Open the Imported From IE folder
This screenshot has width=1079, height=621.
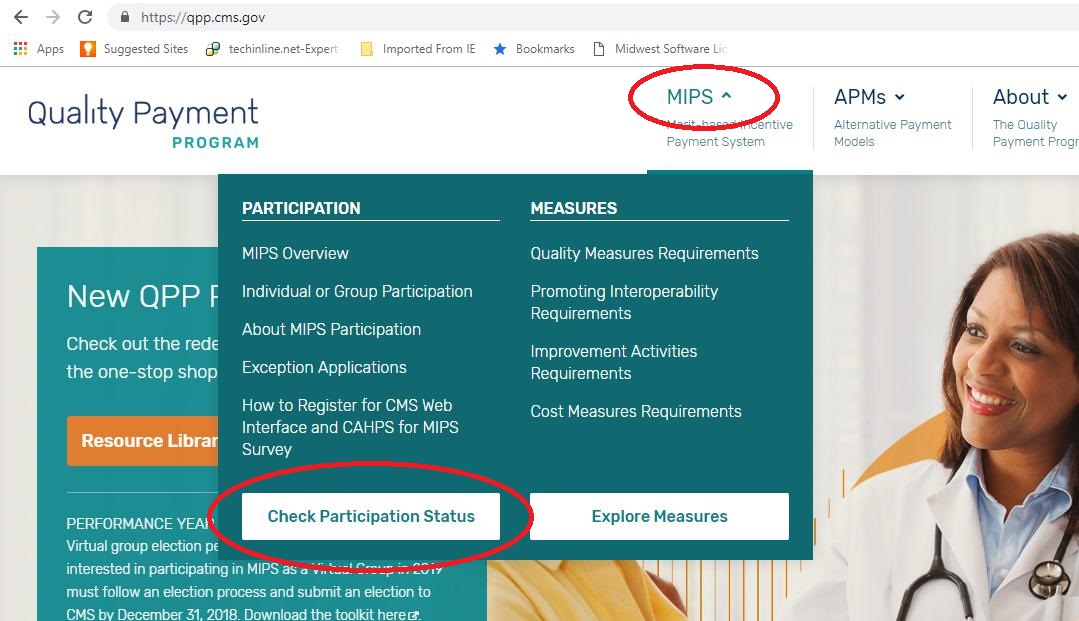[418, 49]
